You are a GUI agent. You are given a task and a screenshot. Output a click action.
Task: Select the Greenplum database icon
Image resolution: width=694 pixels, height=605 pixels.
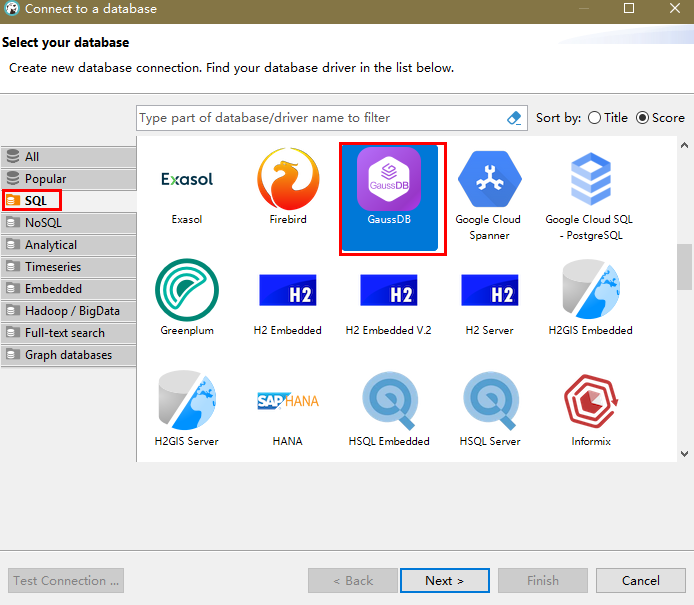pyautogui.click(x=187, y=296)
